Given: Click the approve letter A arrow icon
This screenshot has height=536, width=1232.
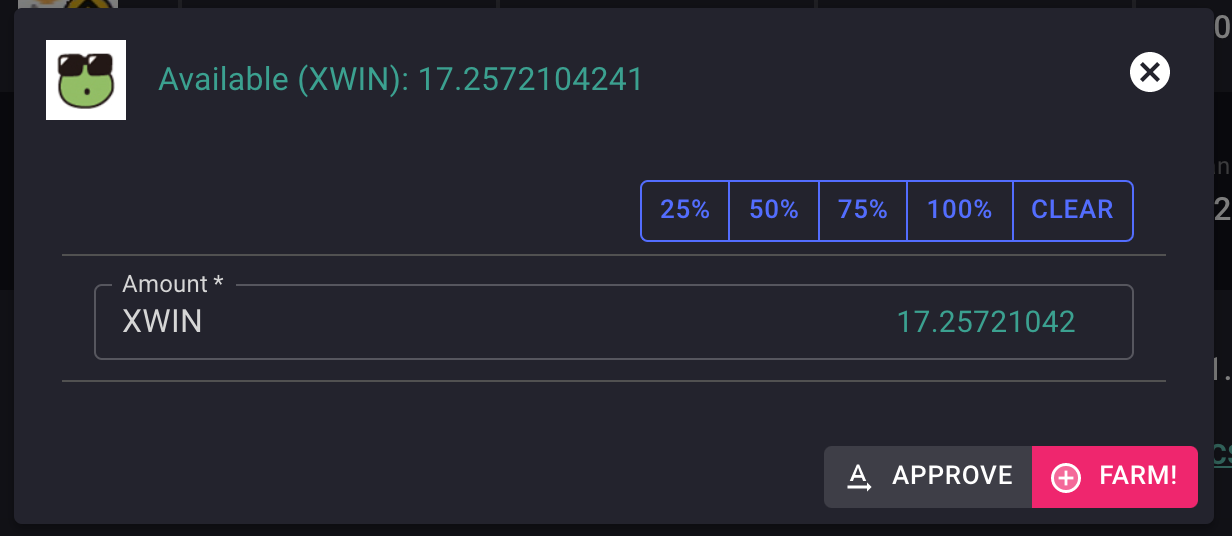Looking at the screenshot, I should click(x=859, y=478).
